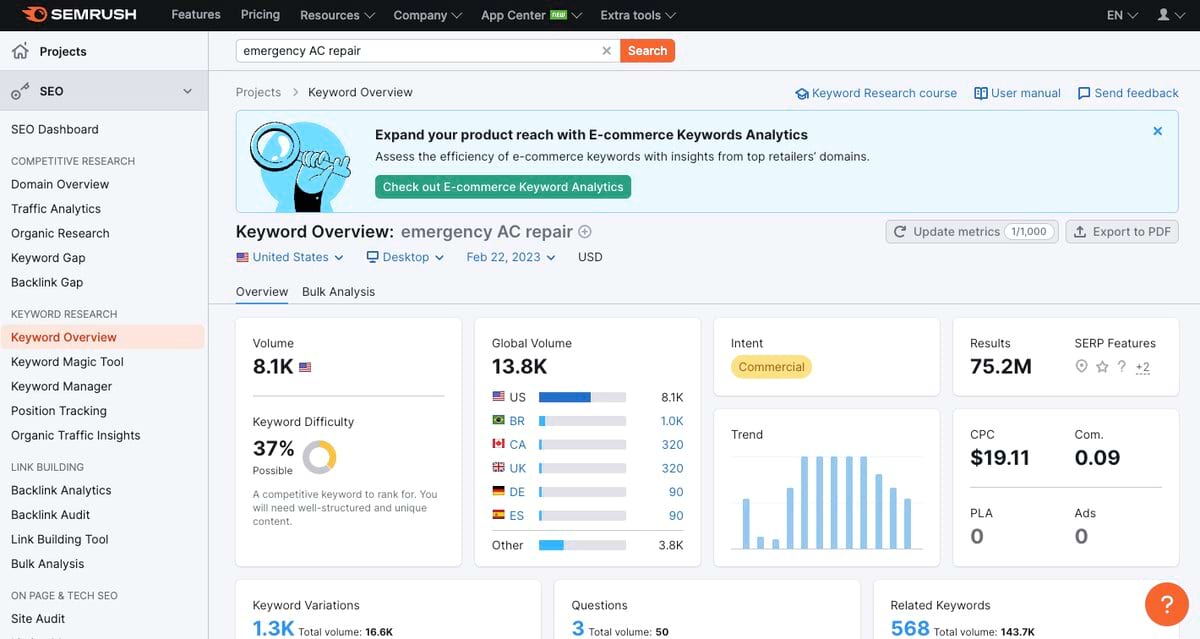Click Check out E-commerce Keyword Analytics button
The height and width of the screenshot is (639, 1200).
pyautogui.click(x=503, y=186)
